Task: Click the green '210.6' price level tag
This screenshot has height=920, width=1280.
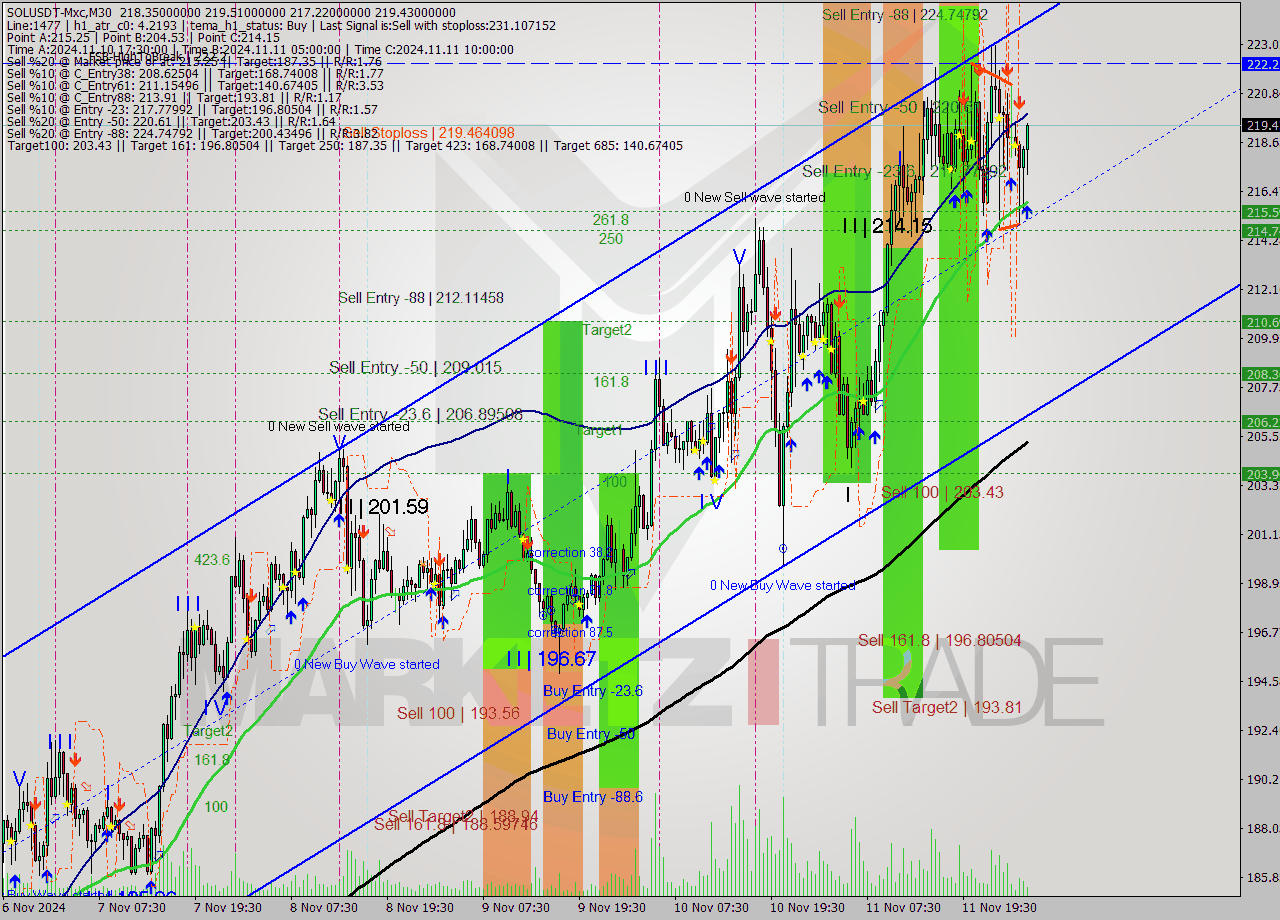Action: pos(1261,322)
